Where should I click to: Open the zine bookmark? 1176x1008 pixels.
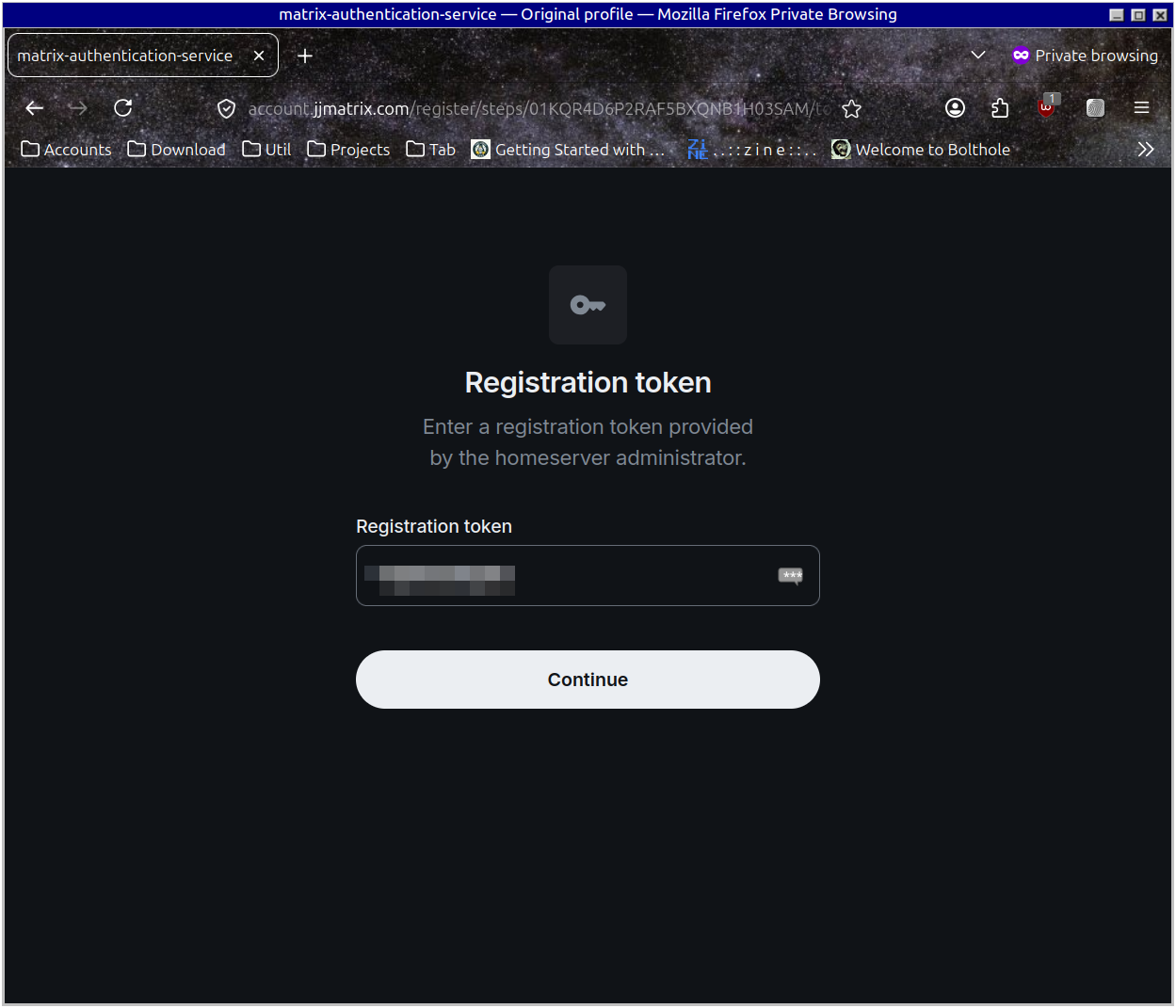click(751, 150)
